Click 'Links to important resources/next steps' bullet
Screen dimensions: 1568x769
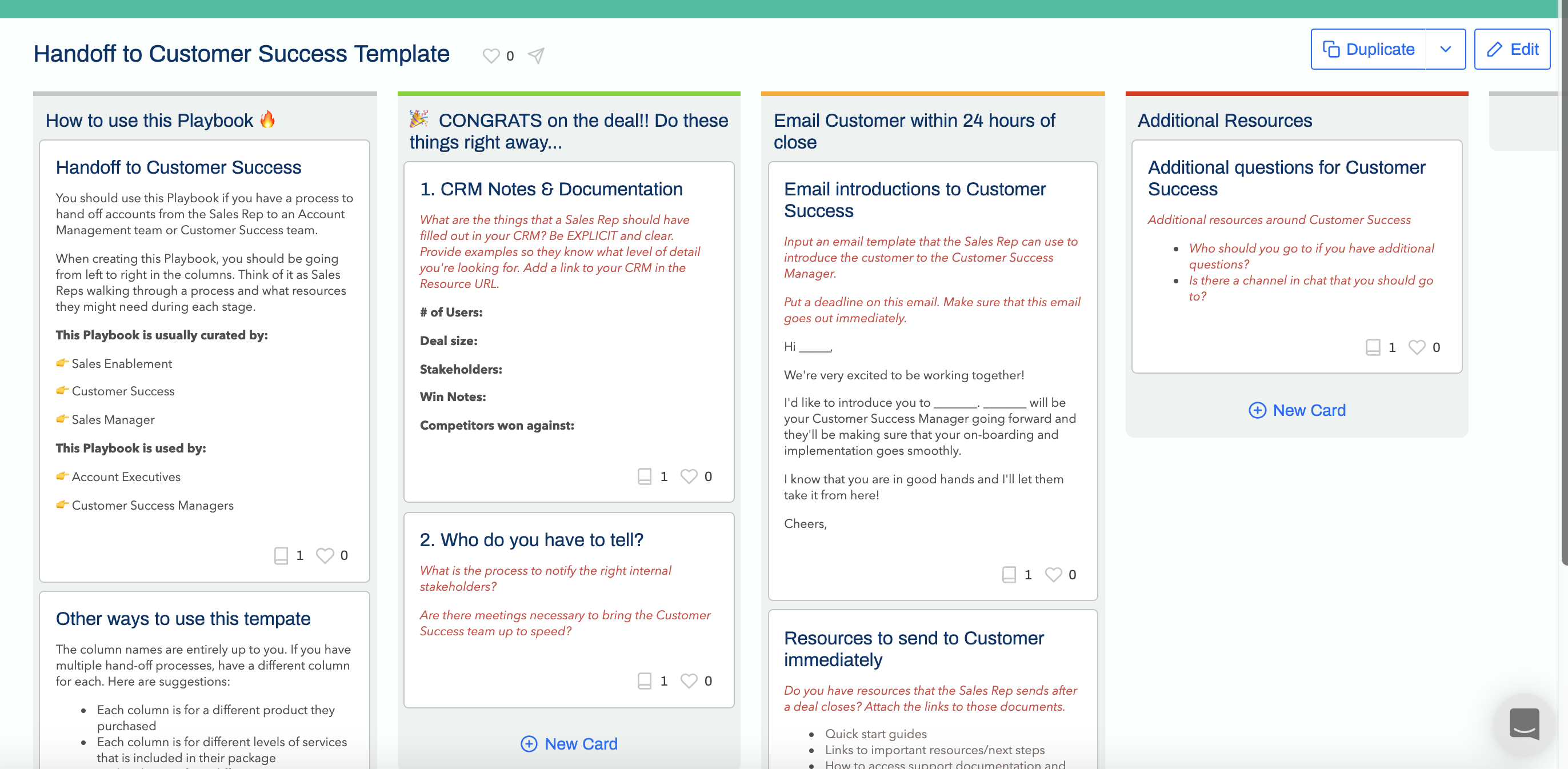tap(935, 750)
